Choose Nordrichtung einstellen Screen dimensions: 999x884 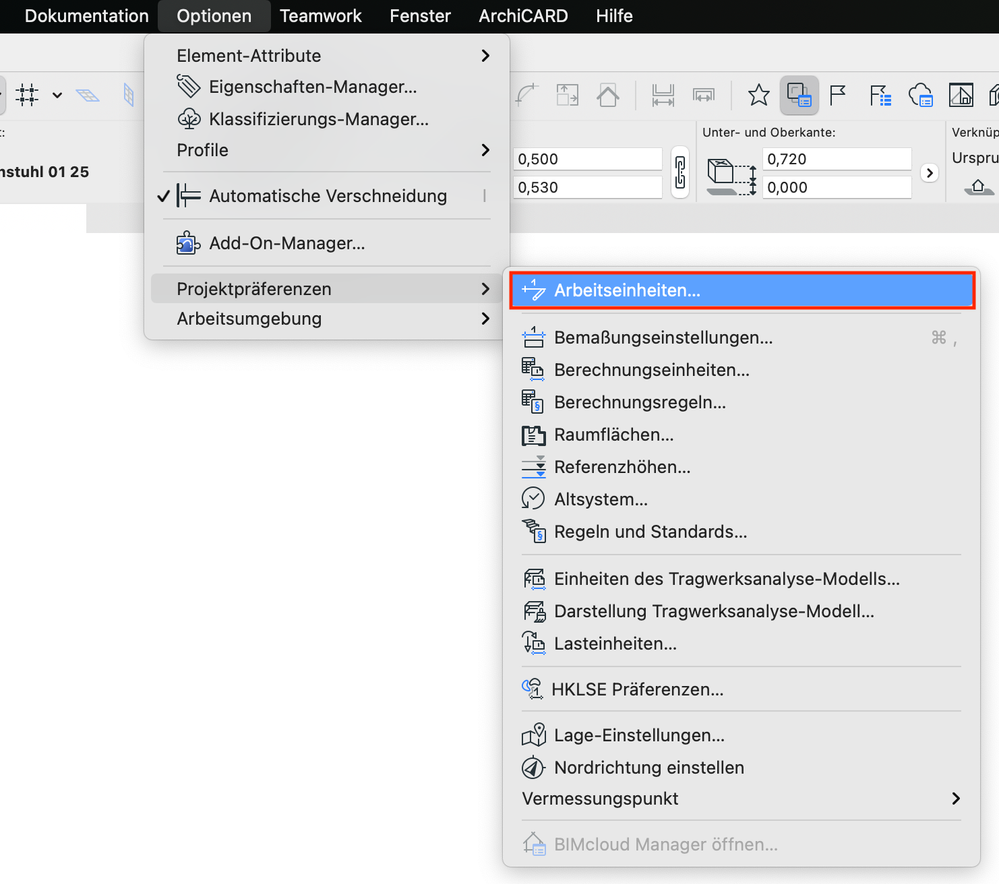[741, 768]
